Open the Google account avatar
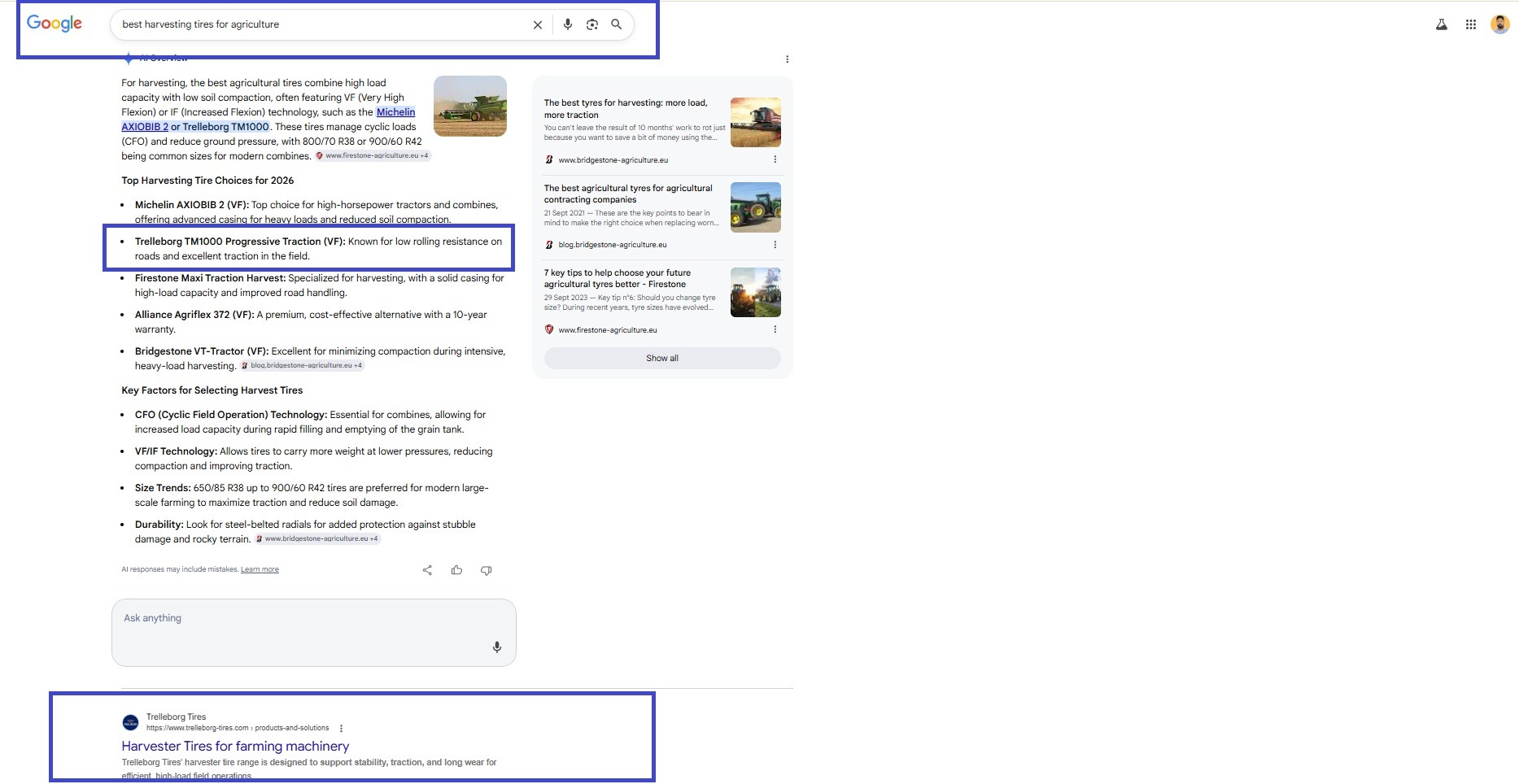Image resolution: width=1519 pixels, height=784 pixels. click(x=1500, y=24)
